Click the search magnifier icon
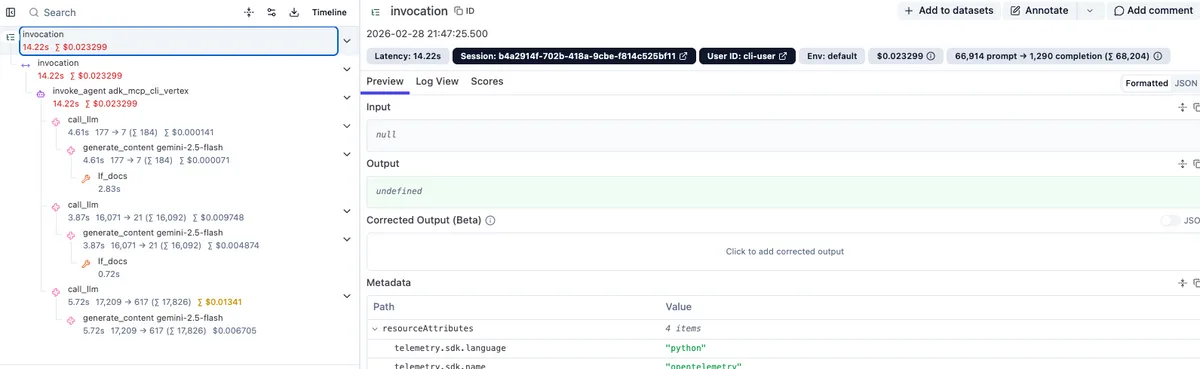Viewport: 1200px width, 369px height. point(33,13)
